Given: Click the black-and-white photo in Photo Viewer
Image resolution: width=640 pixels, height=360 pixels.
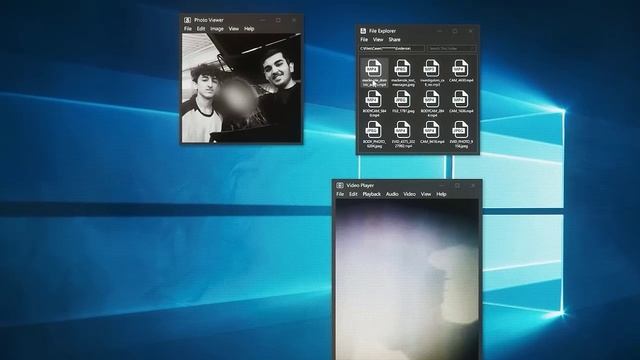Looking at the screenshot, I should (x=241, y=88).
